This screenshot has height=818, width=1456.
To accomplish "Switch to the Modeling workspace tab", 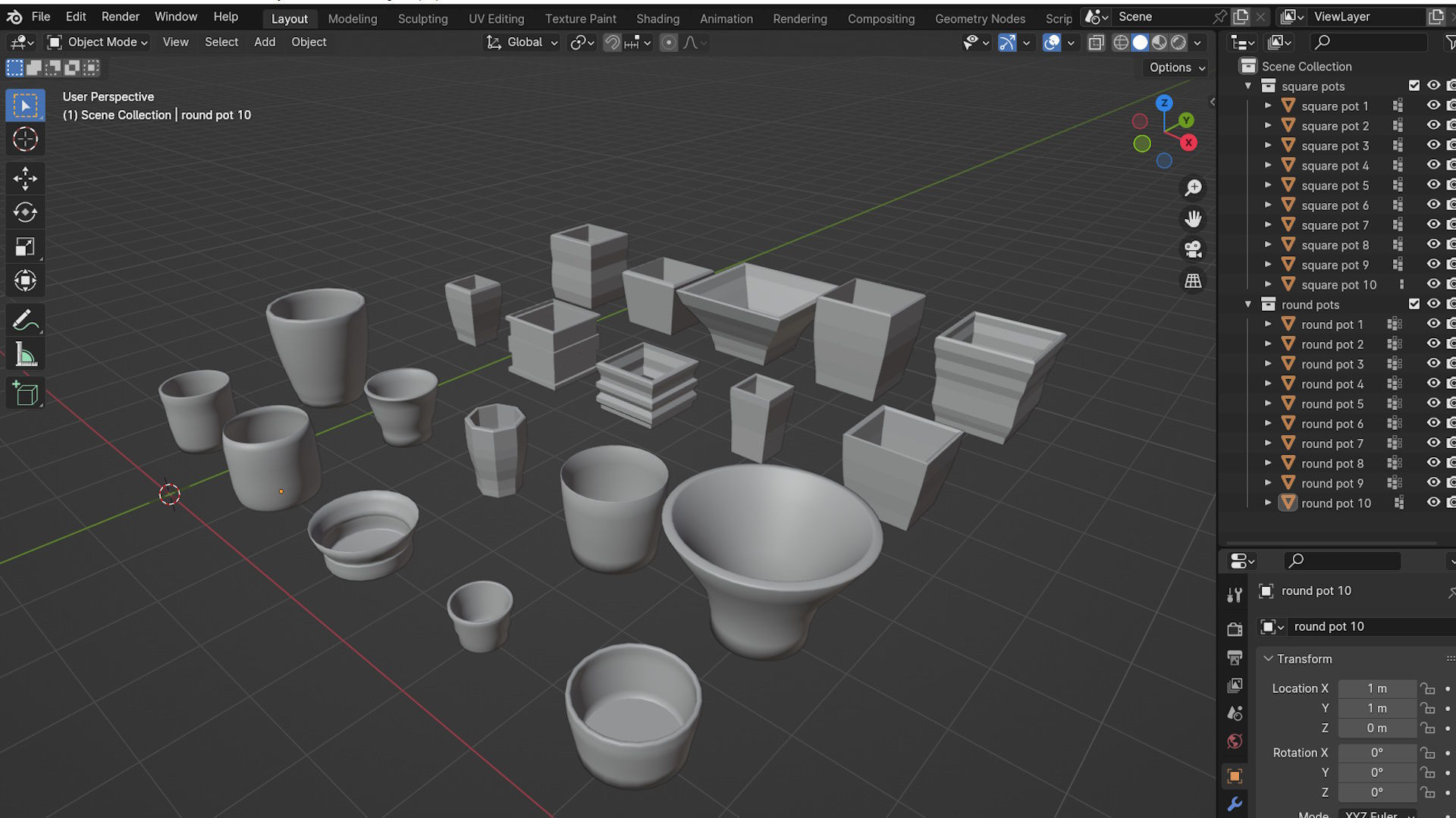I will [x=353, y=18].
